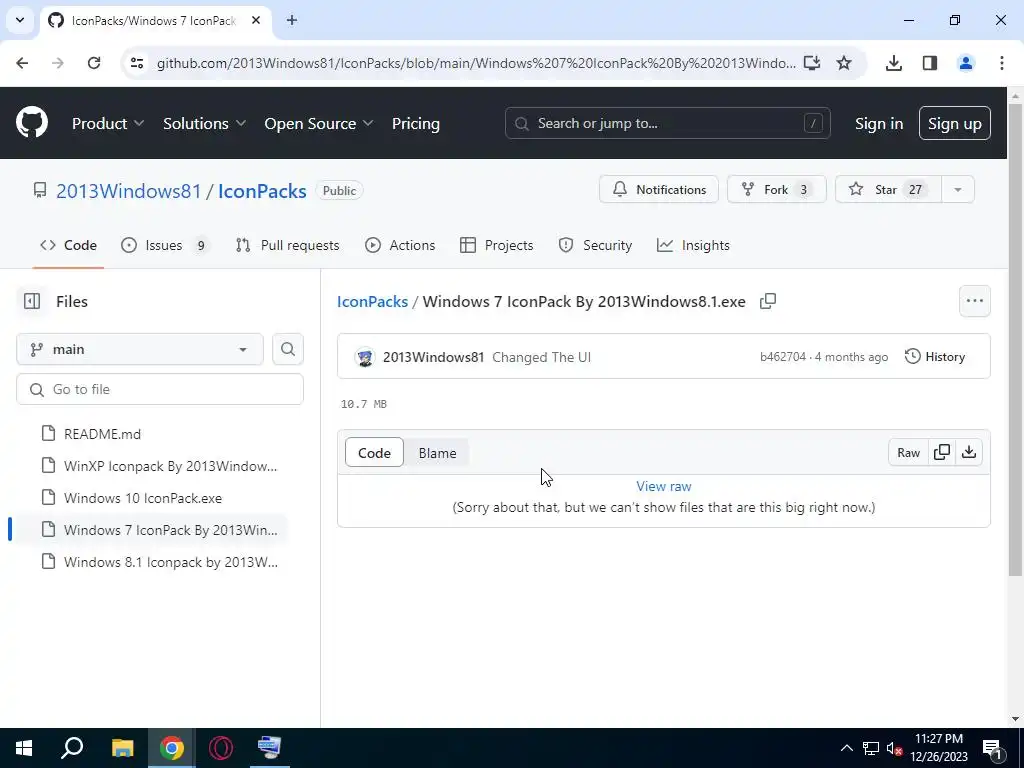Viewport: 1024px width, 768px height.
Task: Open the IconPacks breadcrumb link
Action: click(x=372, y=302)
